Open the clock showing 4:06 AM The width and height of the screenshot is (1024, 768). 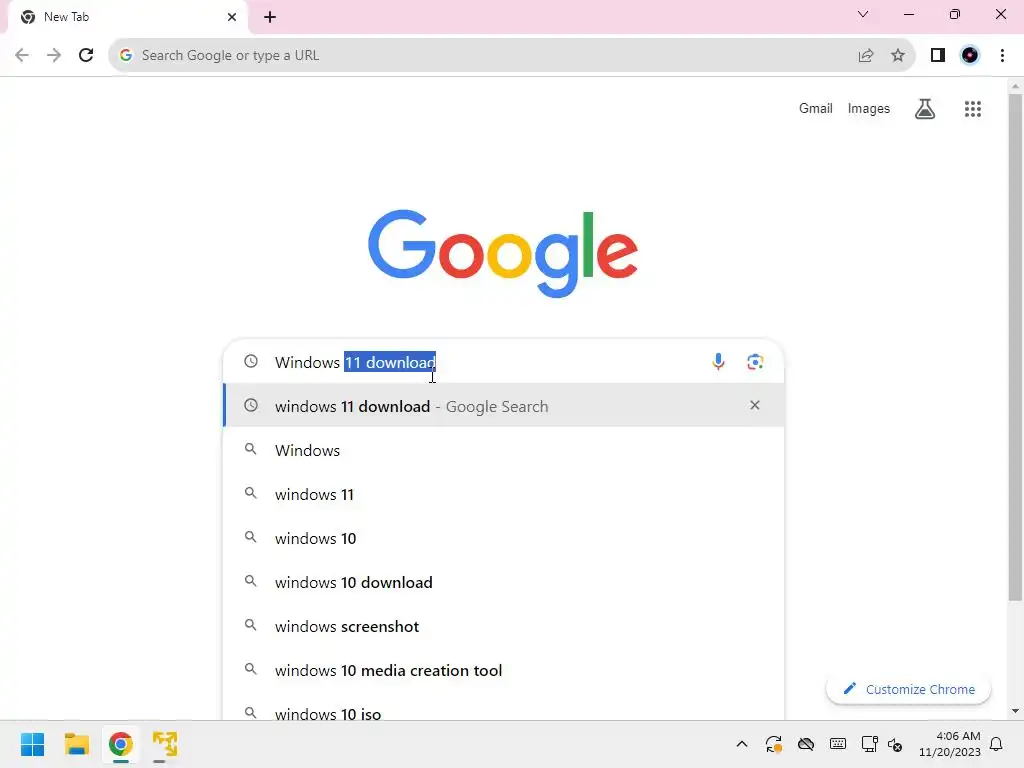pyautogui.click(x=950, y=744)
